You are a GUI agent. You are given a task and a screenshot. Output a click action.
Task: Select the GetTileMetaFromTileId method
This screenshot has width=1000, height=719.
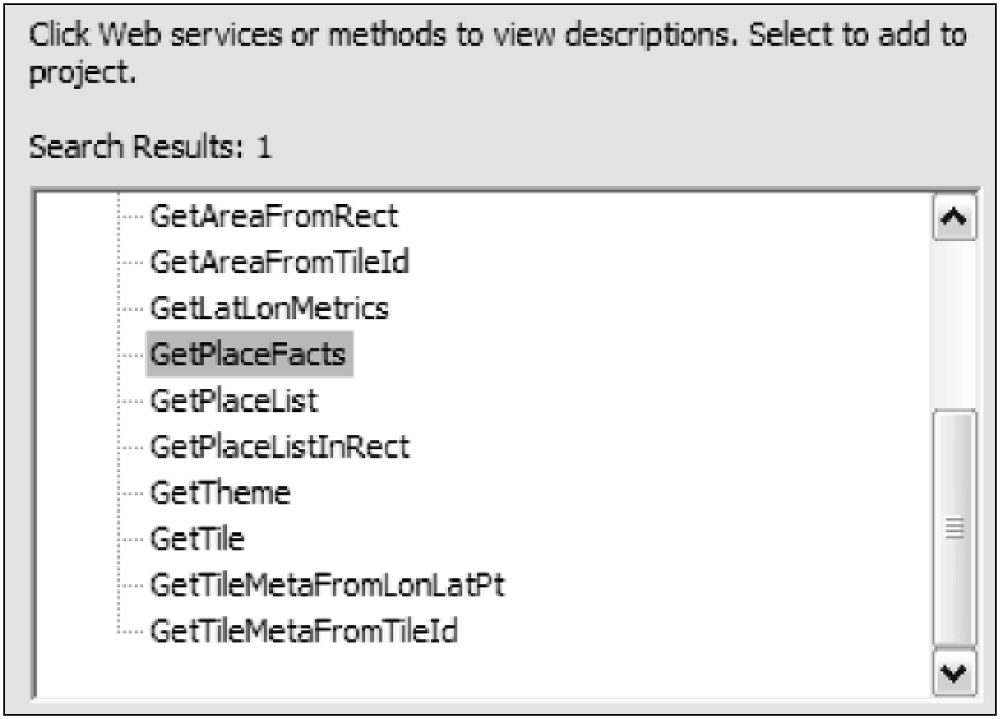coord(303,632)
